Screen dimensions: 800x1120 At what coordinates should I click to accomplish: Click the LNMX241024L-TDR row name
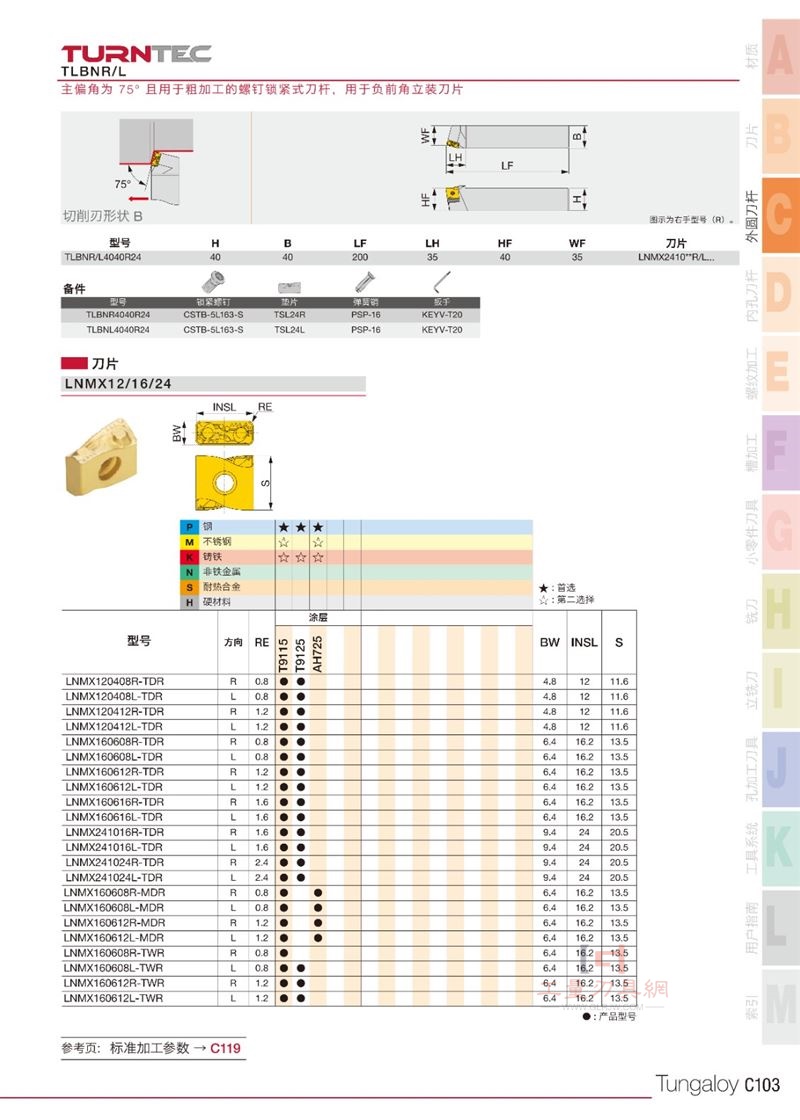pyautogui.click(x=114, y=877)
